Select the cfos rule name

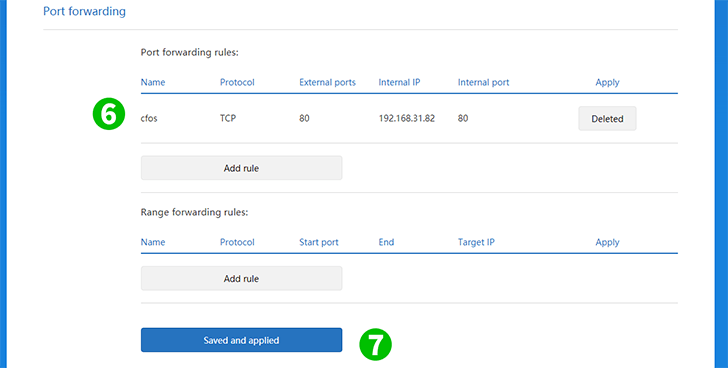(x=149, y=118)
